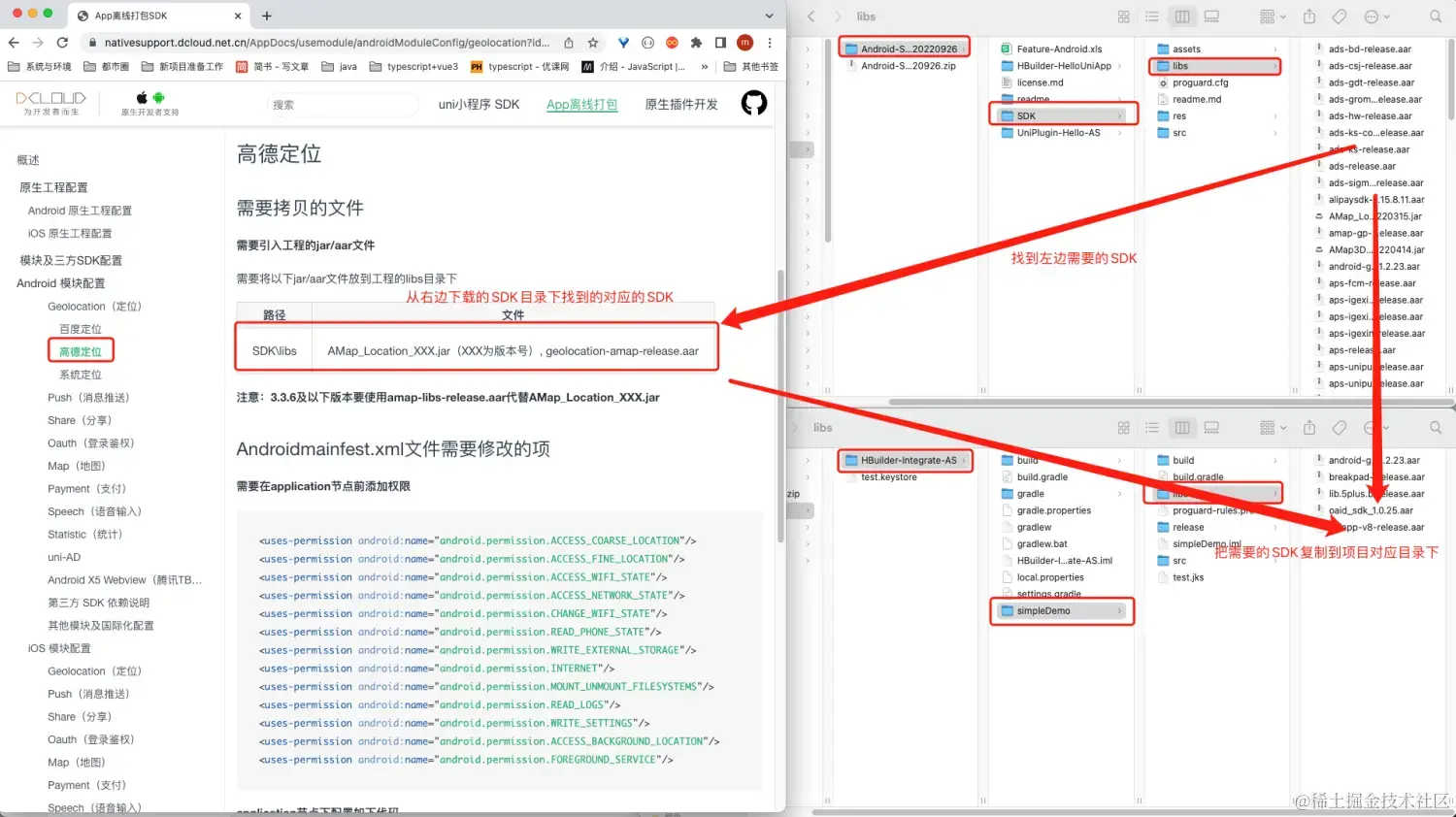Switch to column view in the Android-S…20220926 Finder window

tap(1182, 16)
